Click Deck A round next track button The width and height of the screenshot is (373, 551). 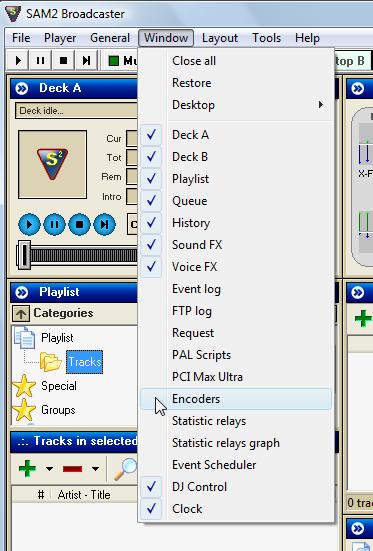pyautogui.click(x=104, y=224)
